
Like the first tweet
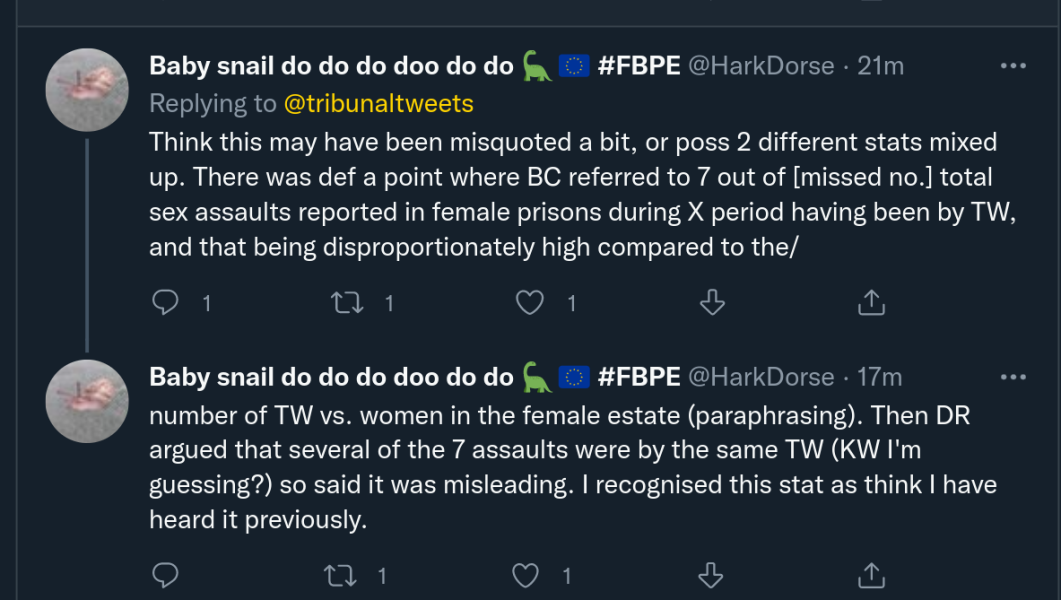(529, 302)
